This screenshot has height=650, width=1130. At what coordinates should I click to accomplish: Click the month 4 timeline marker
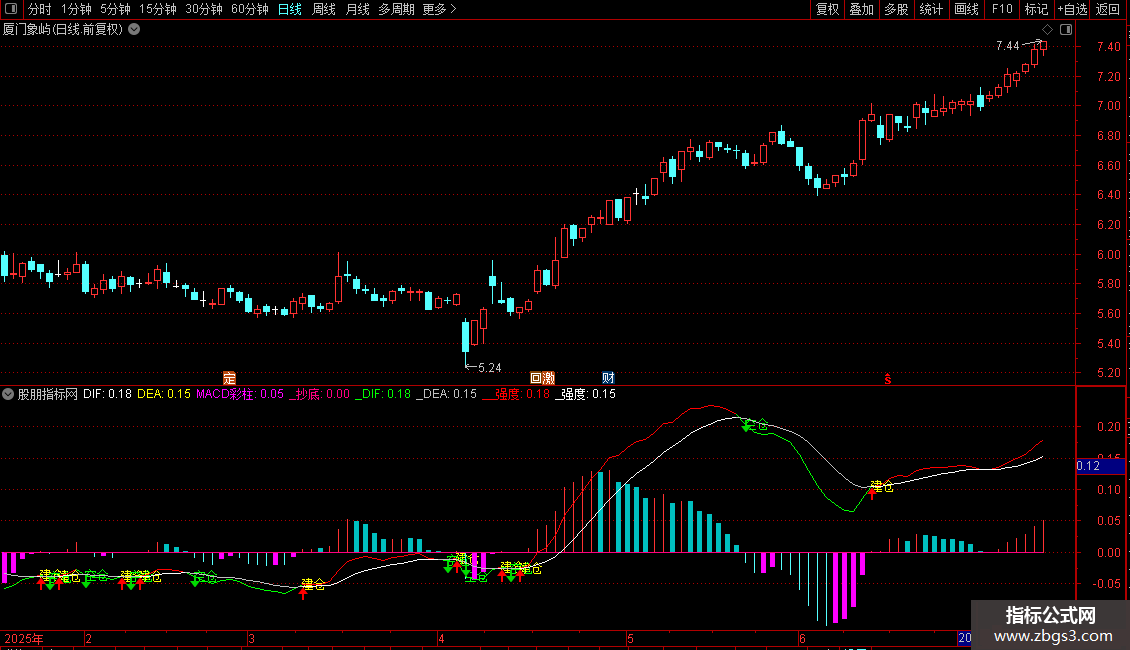(441, 639)
